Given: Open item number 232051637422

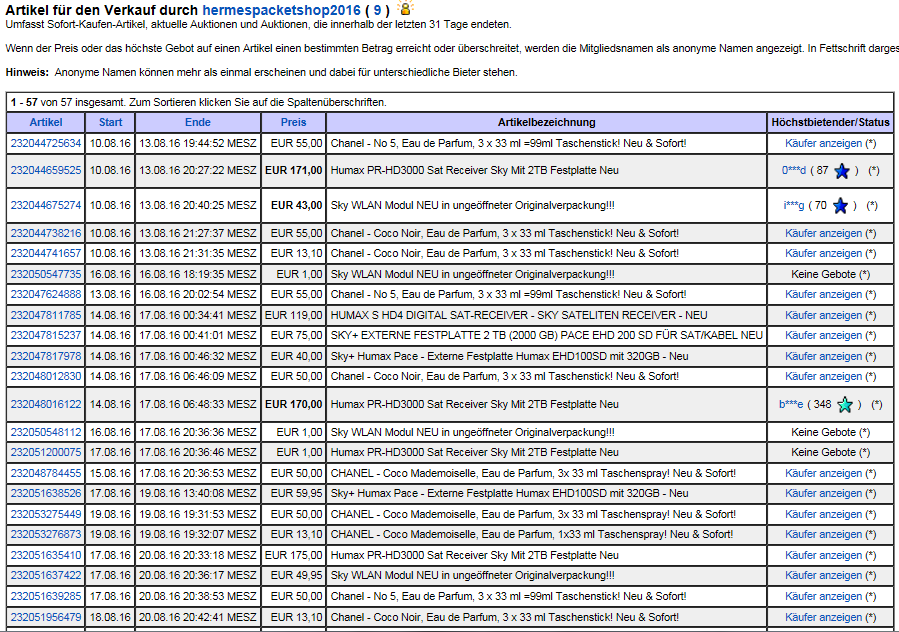Looking at the screenshot, I should [46, 575].
